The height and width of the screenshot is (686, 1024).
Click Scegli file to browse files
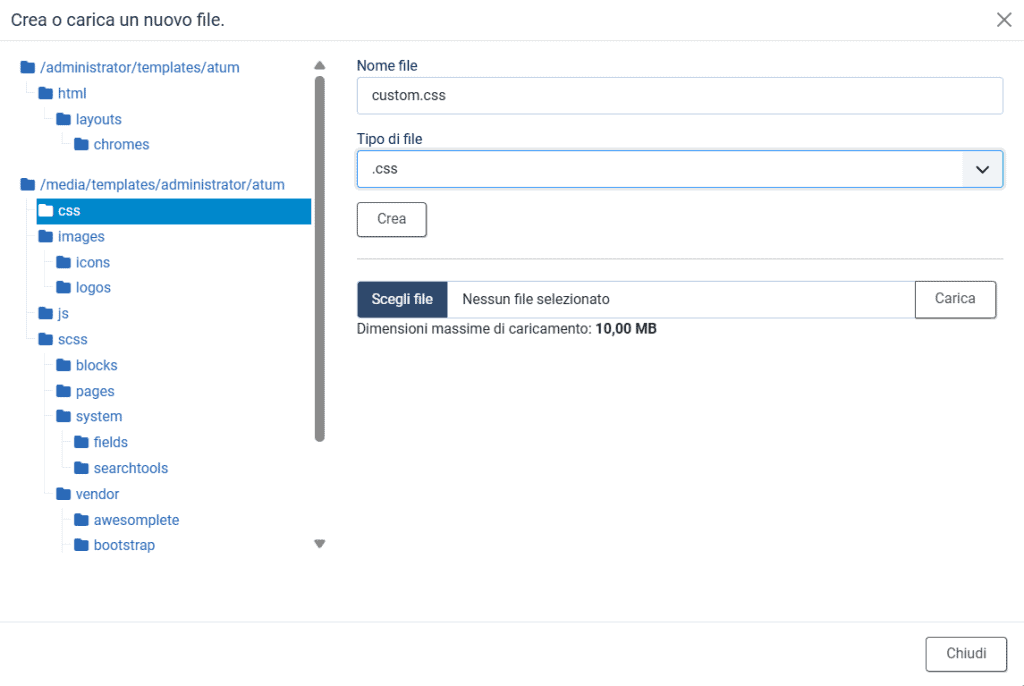[402, 299]
